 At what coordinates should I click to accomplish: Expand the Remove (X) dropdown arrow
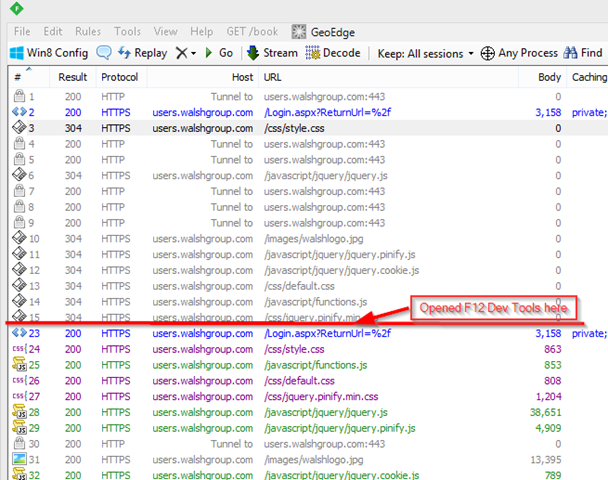tap(193, 53)
